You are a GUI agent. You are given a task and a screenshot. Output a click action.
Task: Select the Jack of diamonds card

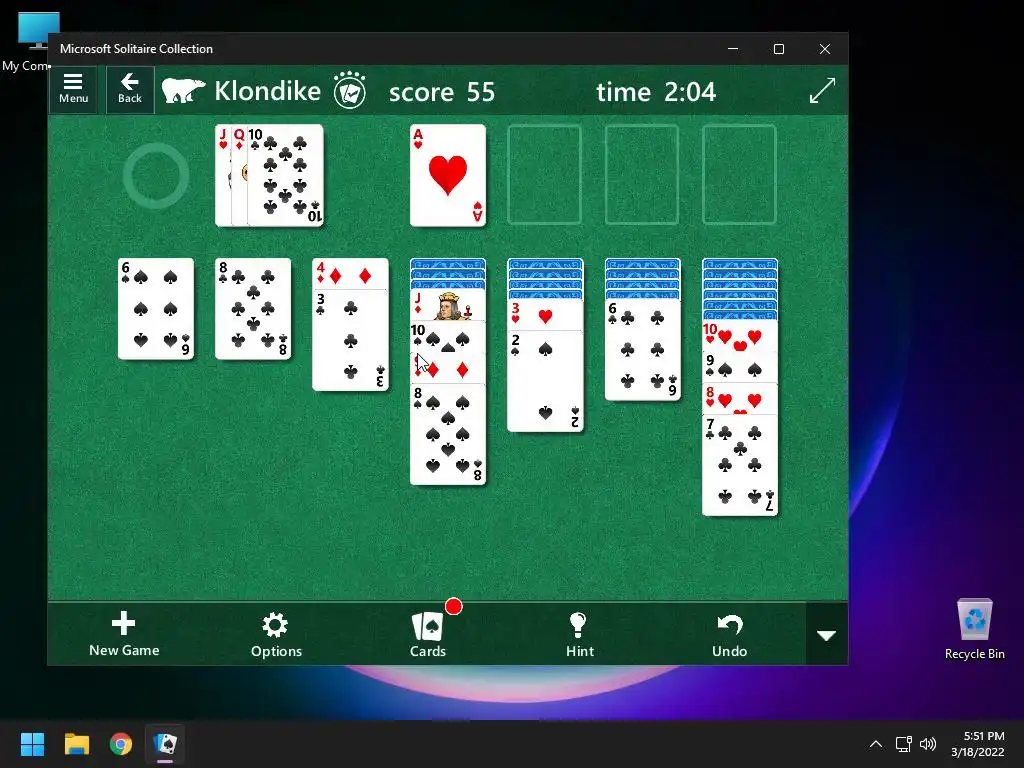(x=448, y=305)
